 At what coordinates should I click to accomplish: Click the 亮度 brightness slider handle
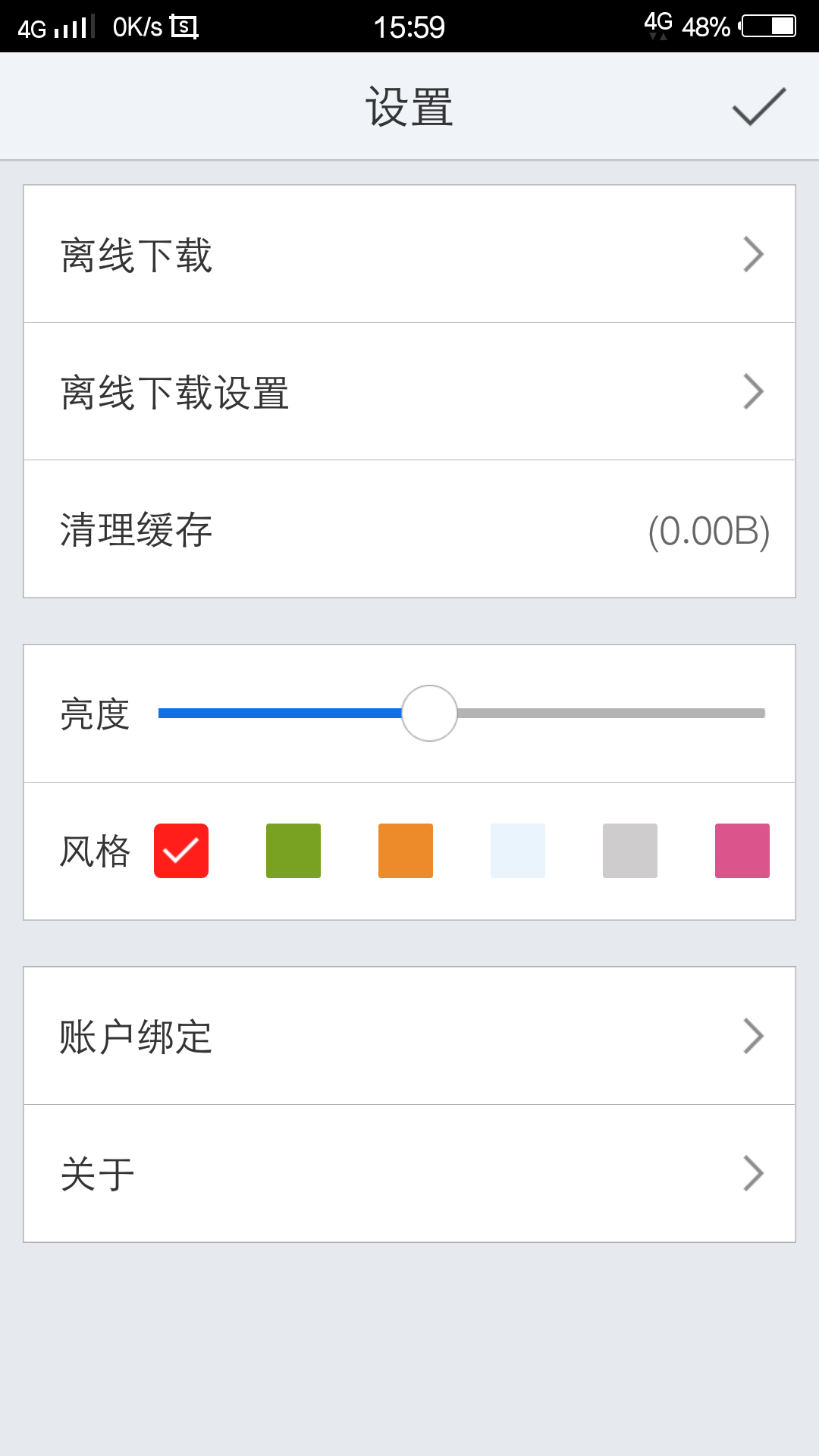(429, 714)
